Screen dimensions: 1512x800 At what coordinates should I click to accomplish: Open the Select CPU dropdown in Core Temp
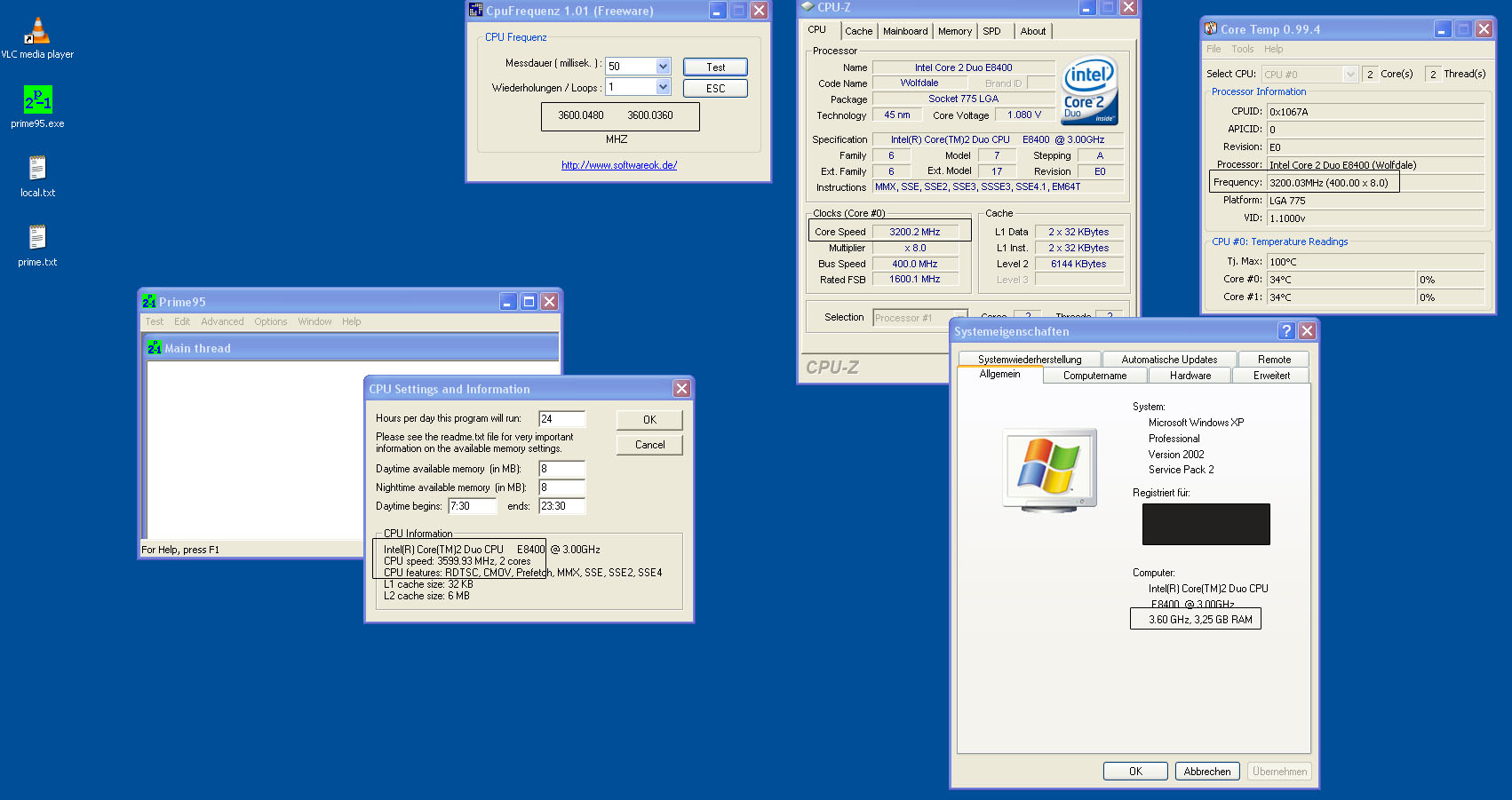(1350, 75)
